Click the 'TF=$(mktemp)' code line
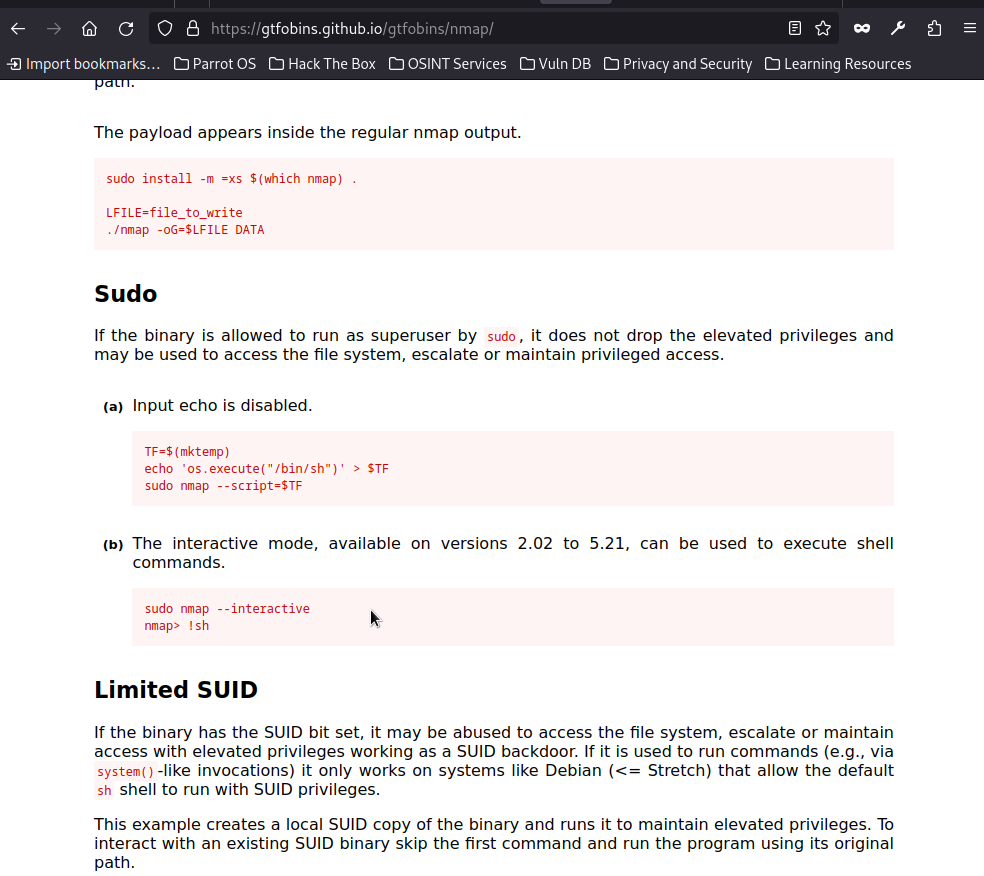Viewport: 984px width, 876px height. click(x=187, y=452)
